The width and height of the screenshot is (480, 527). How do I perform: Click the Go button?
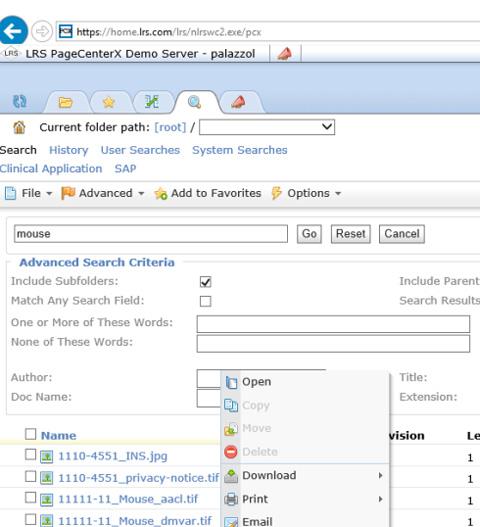pyautogui.click(x=309, y=234)
